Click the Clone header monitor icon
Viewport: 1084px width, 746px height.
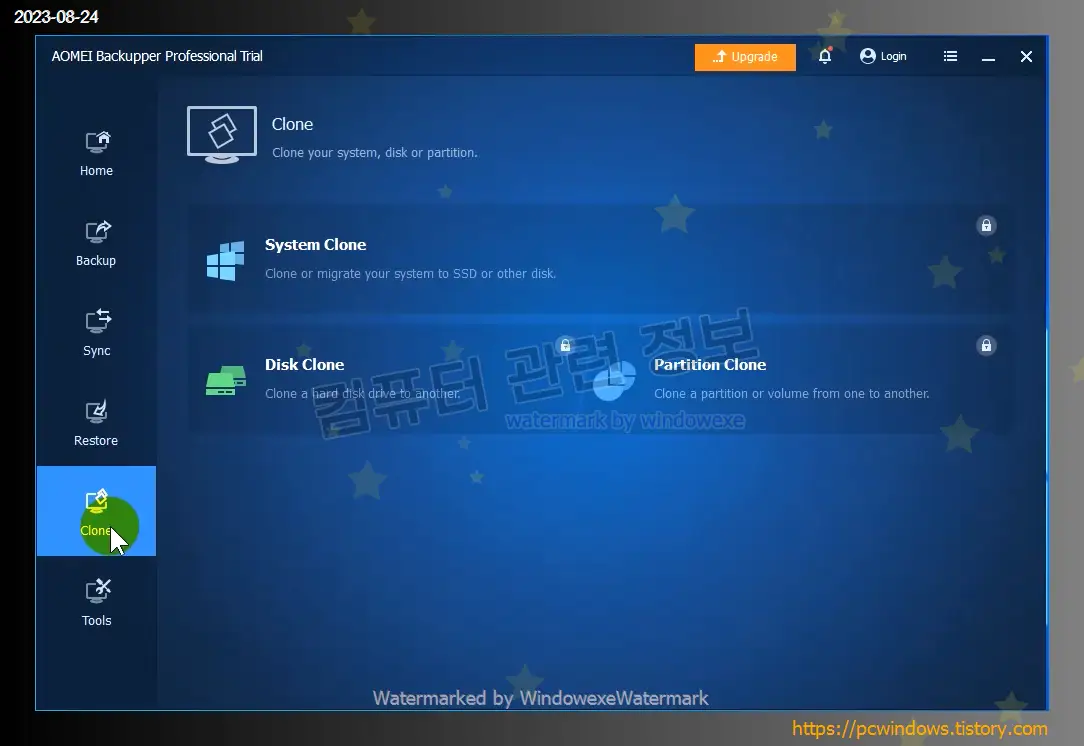point(222,135)
